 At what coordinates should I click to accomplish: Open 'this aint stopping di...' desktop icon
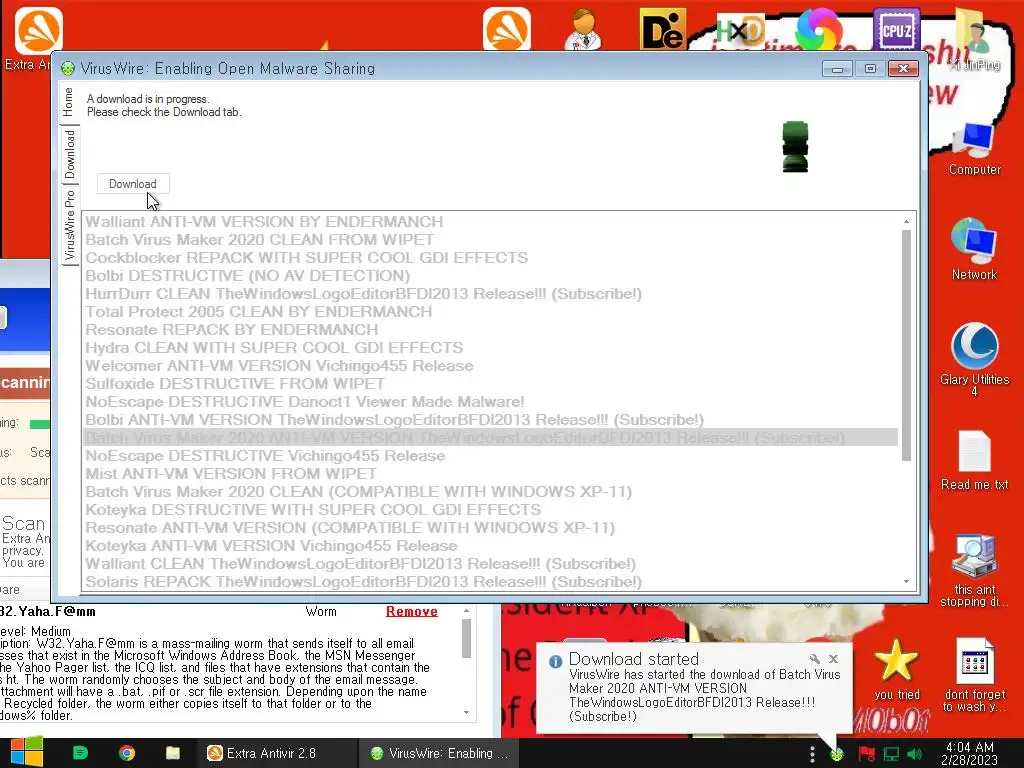[974, 570]
